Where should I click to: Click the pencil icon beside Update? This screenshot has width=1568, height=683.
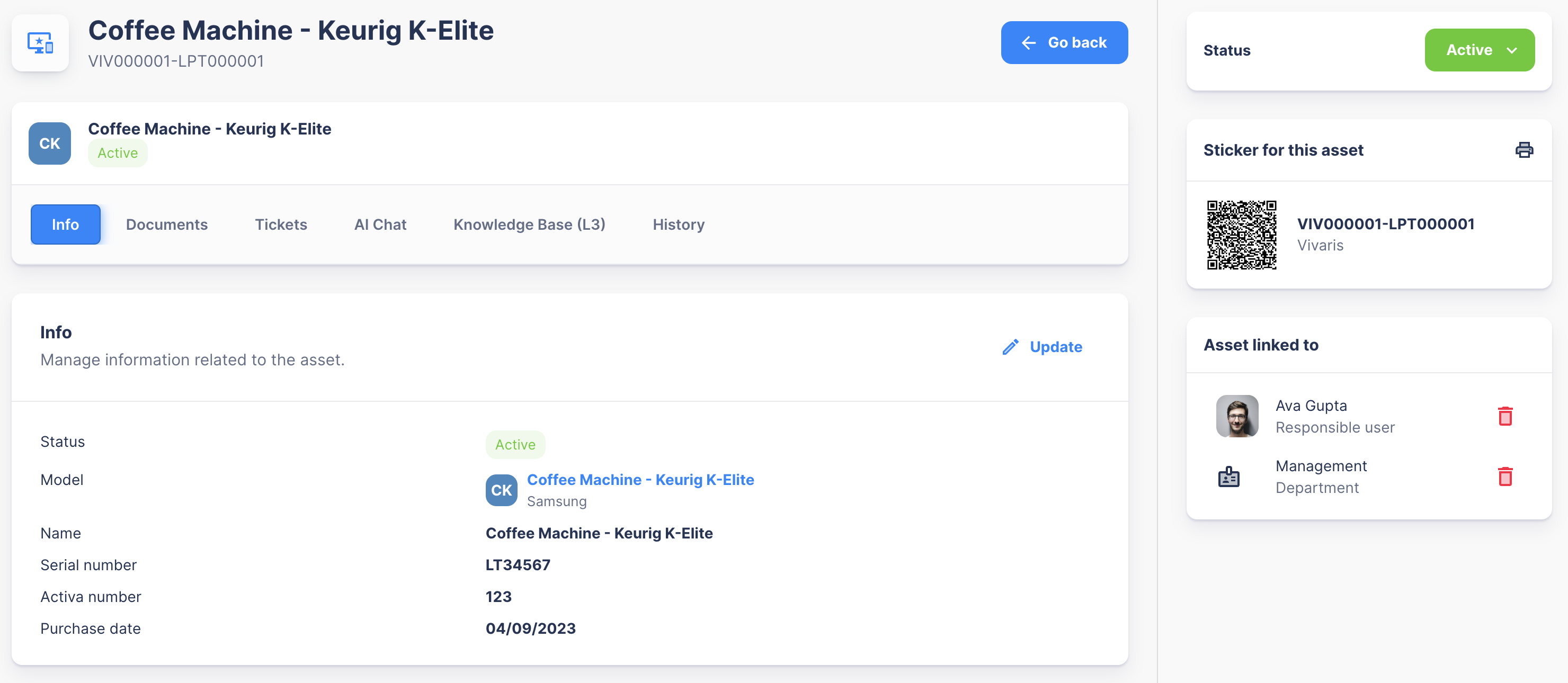tap(1010, 347)
